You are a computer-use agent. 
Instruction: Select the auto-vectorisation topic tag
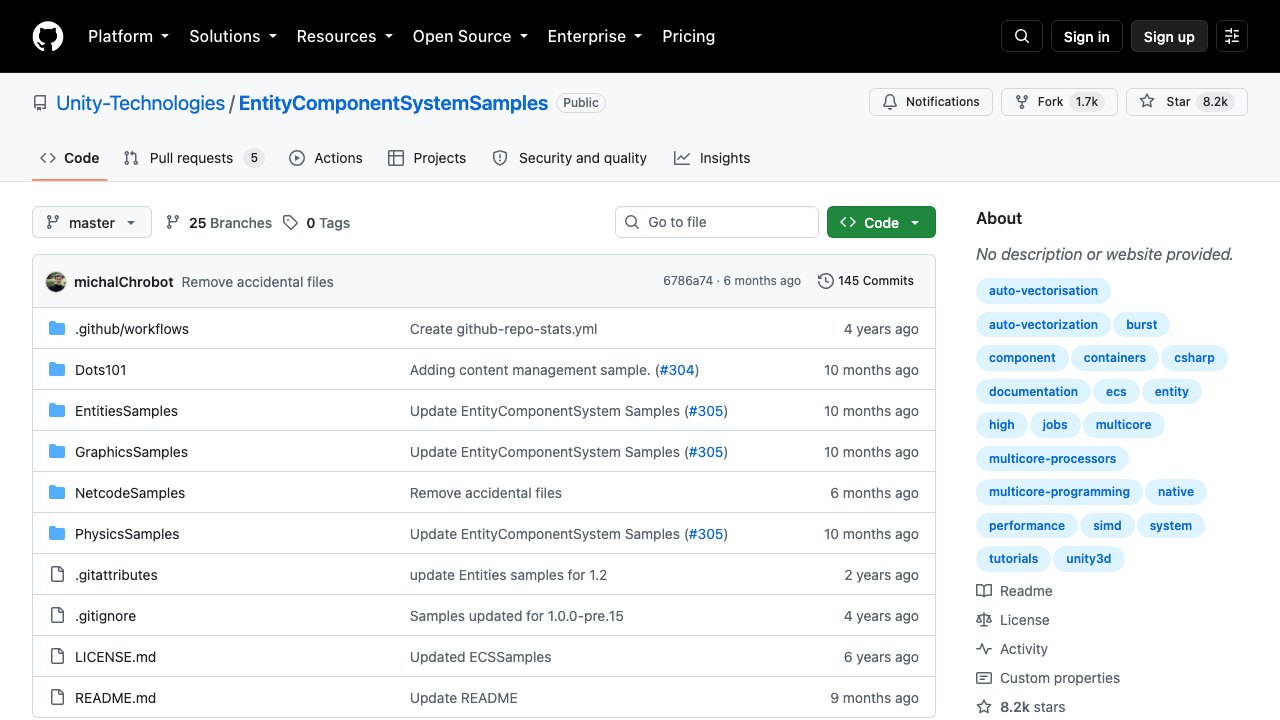tap(1043, 291)
